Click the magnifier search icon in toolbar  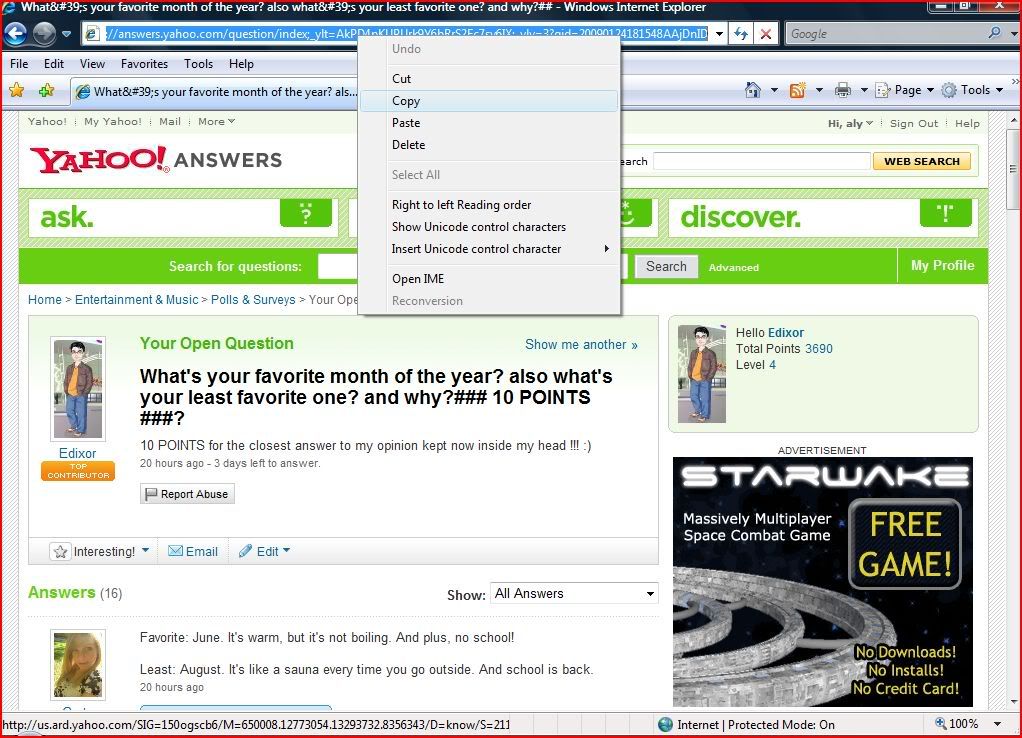pos(994,33)
